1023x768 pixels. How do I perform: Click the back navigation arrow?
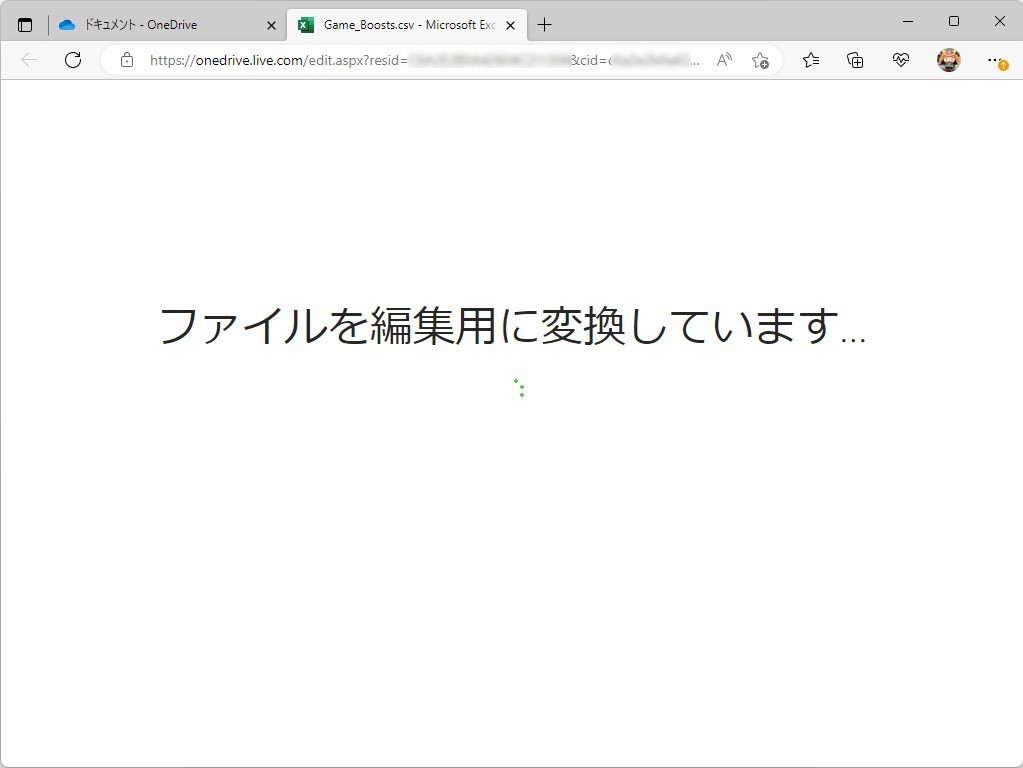click(29, 60)
